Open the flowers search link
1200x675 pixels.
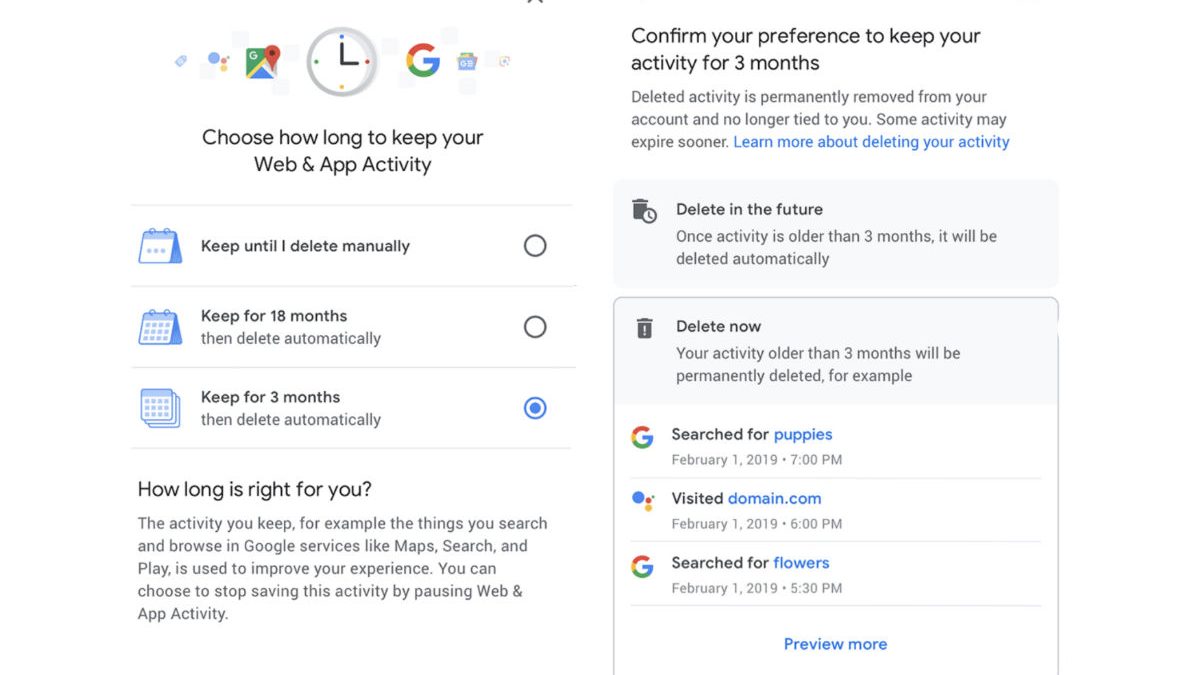point(801,563)
